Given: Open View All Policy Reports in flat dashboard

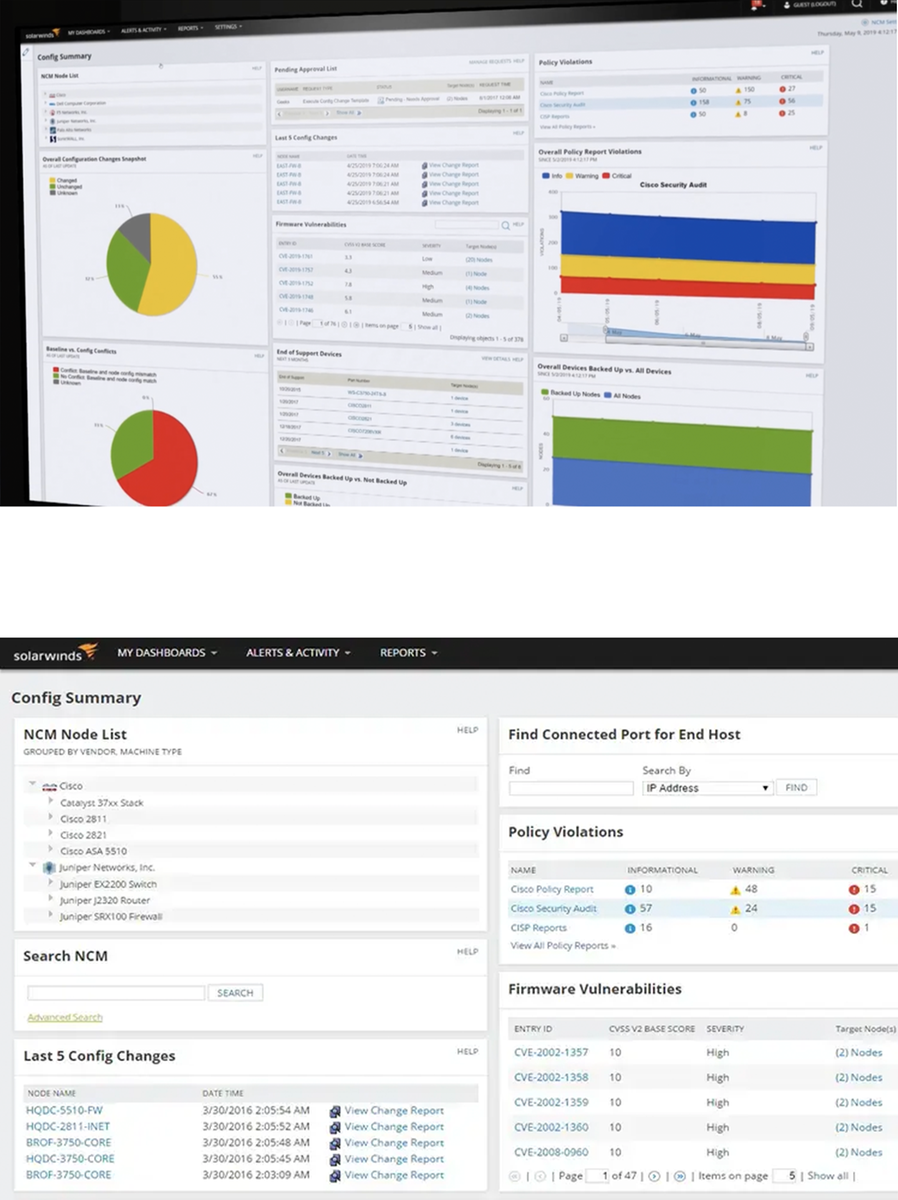Looking at the screenshot, I should pos(563,945).
